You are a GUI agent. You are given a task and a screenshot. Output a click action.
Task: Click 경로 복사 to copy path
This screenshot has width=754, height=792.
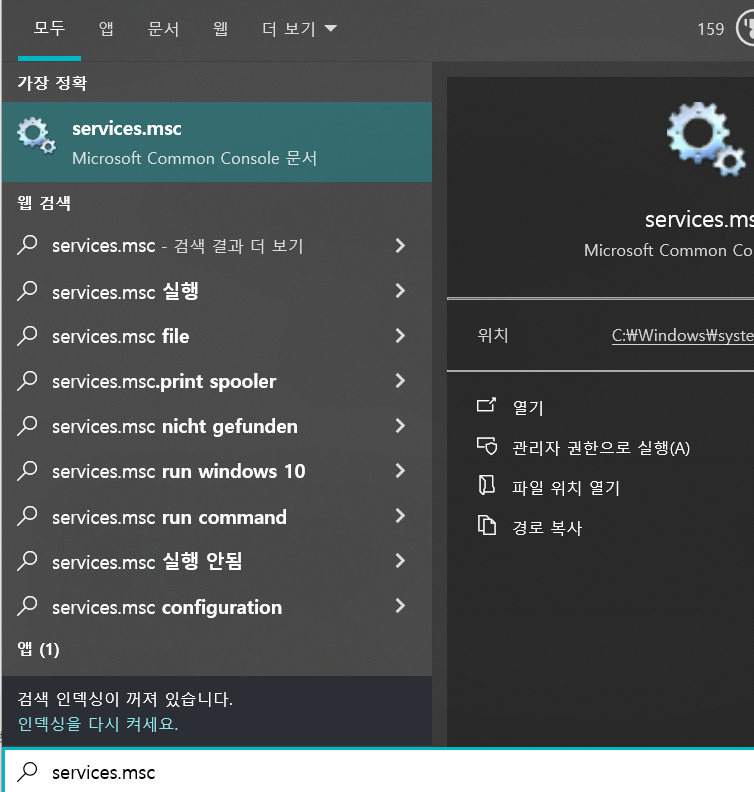point(547,527)
